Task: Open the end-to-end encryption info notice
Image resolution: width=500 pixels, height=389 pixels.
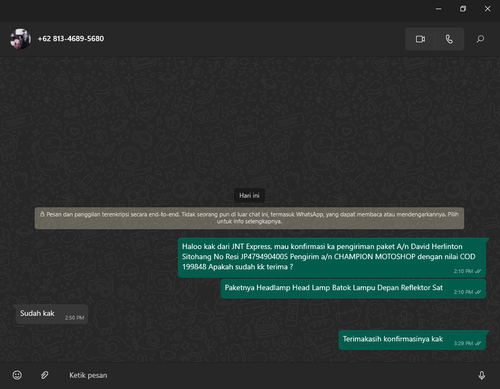Action: coord(249,218)
